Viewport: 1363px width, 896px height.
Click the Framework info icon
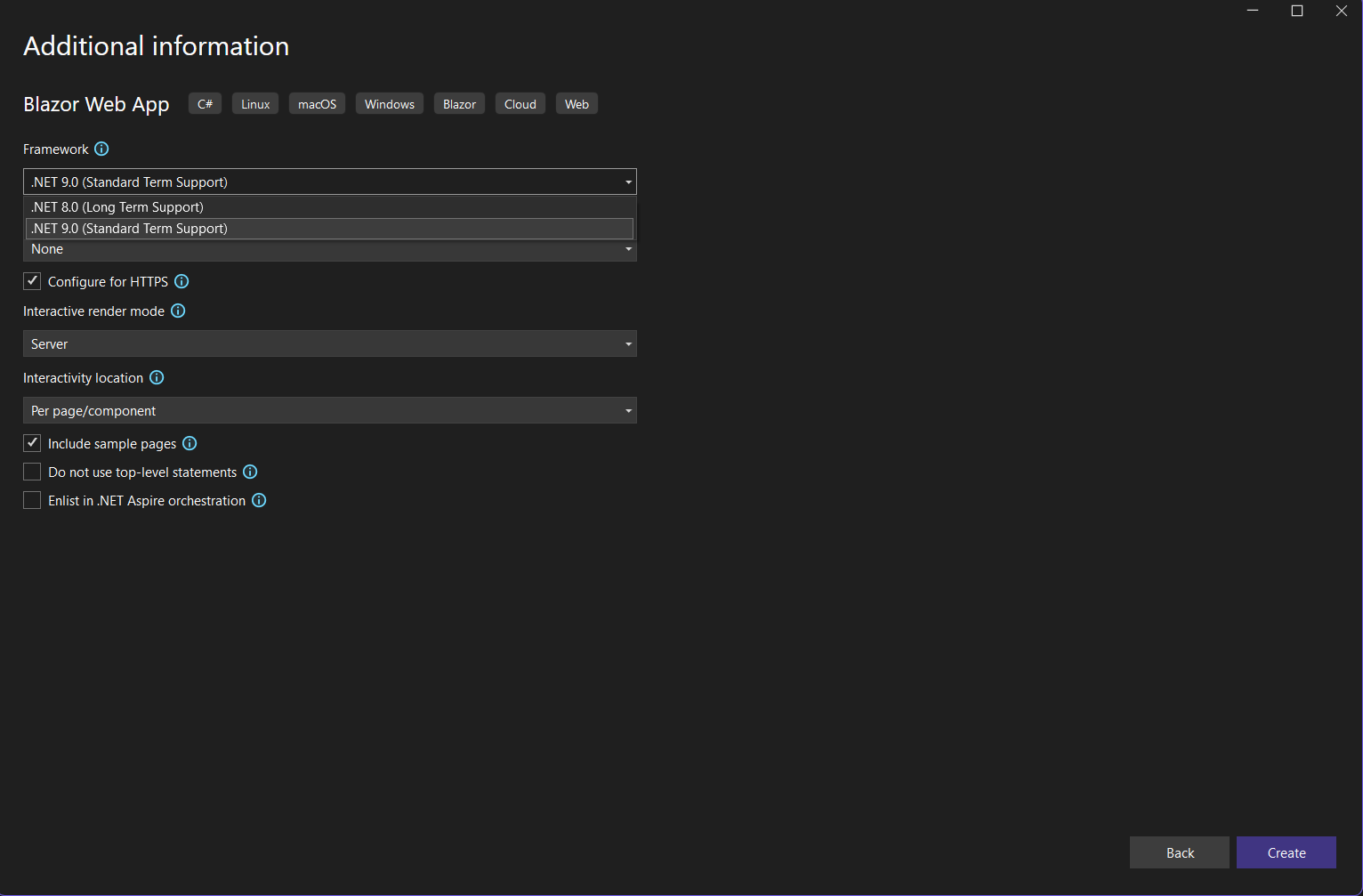[101, 149]
